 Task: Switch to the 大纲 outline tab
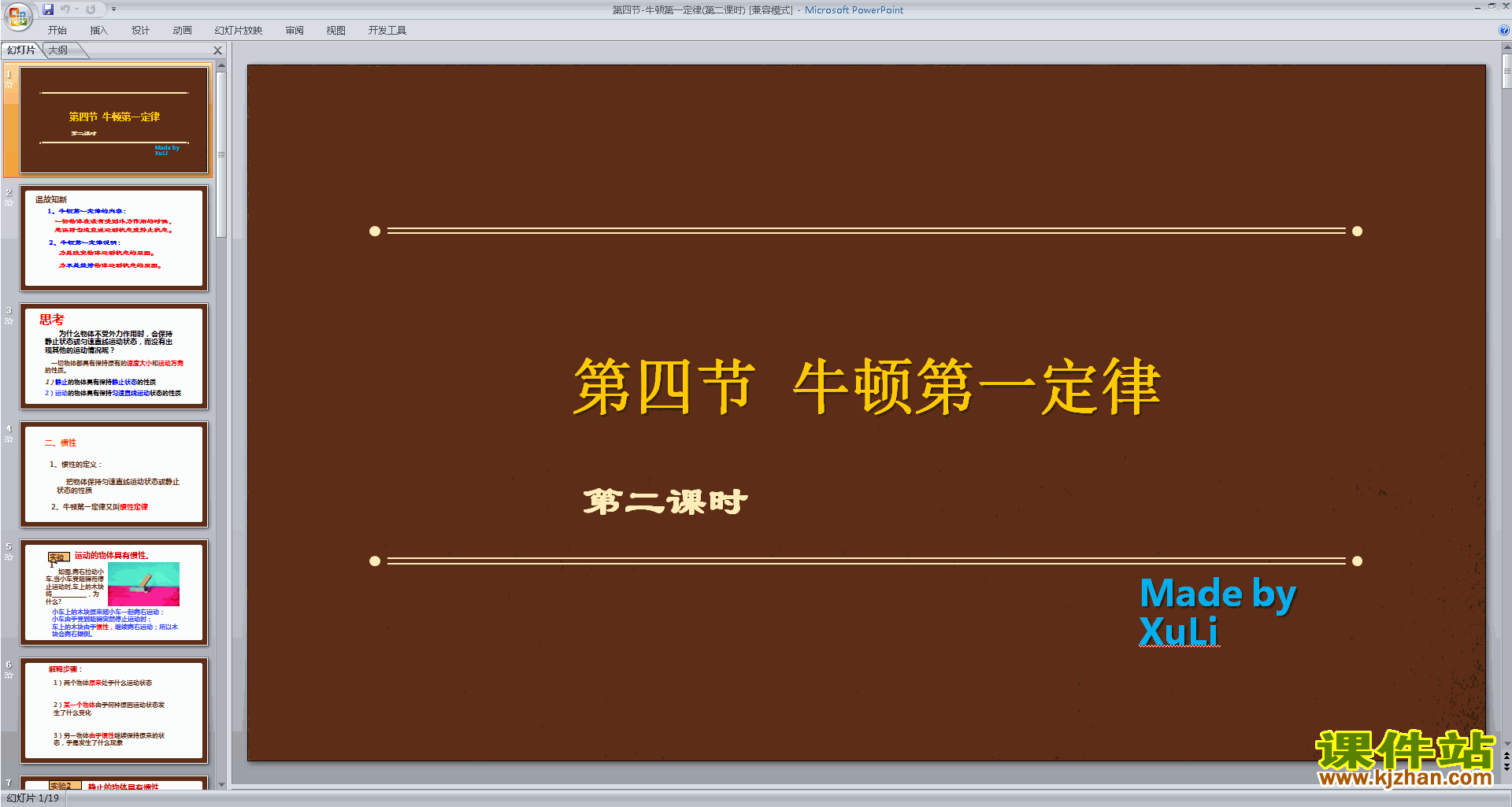[x=58, y=50]
